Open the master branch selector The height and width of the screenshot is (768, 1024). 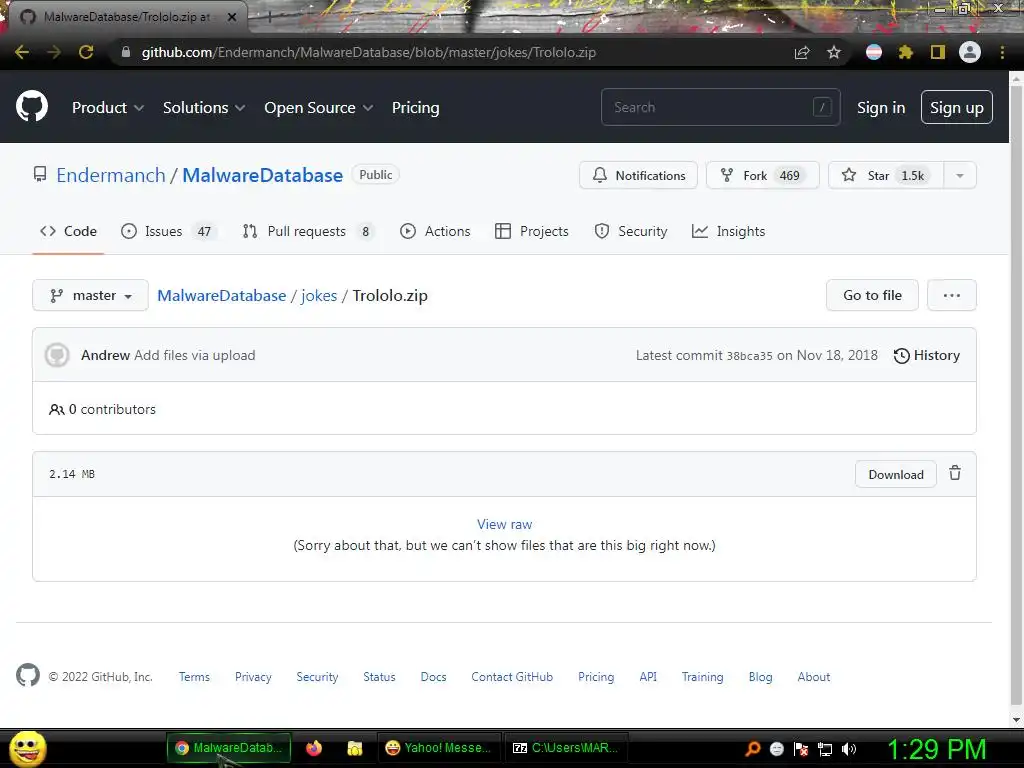click(90, 295)
